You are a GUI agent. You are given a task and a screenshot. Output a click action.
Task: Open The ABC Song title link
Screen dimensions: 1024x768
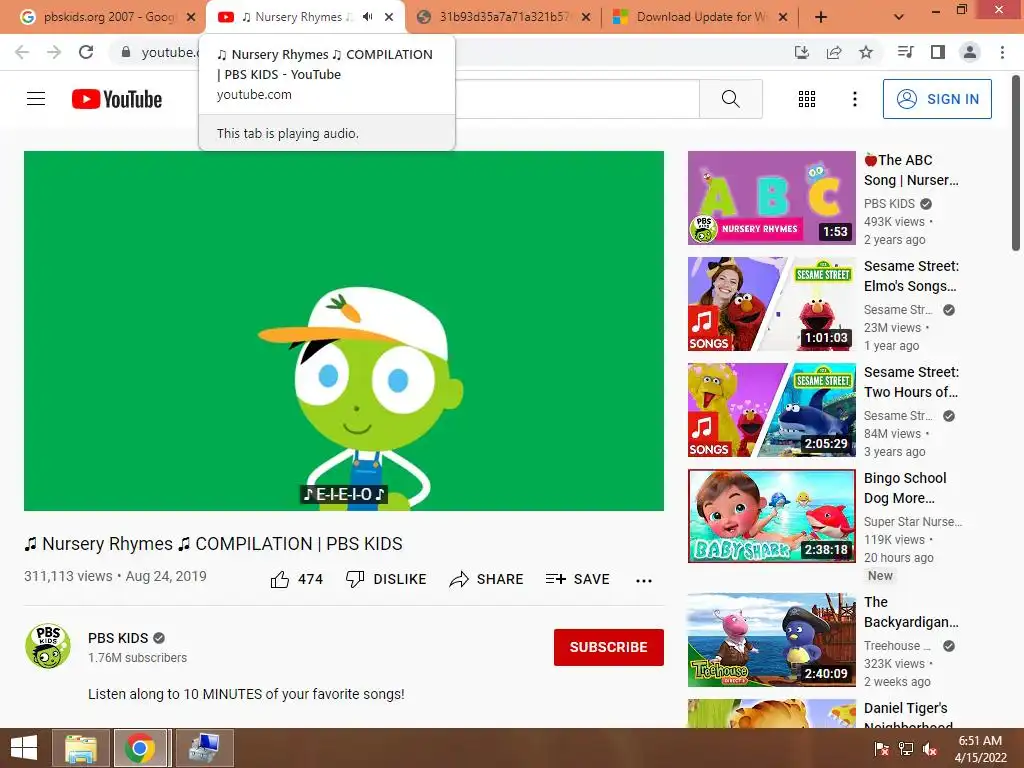tap(911, 170)
